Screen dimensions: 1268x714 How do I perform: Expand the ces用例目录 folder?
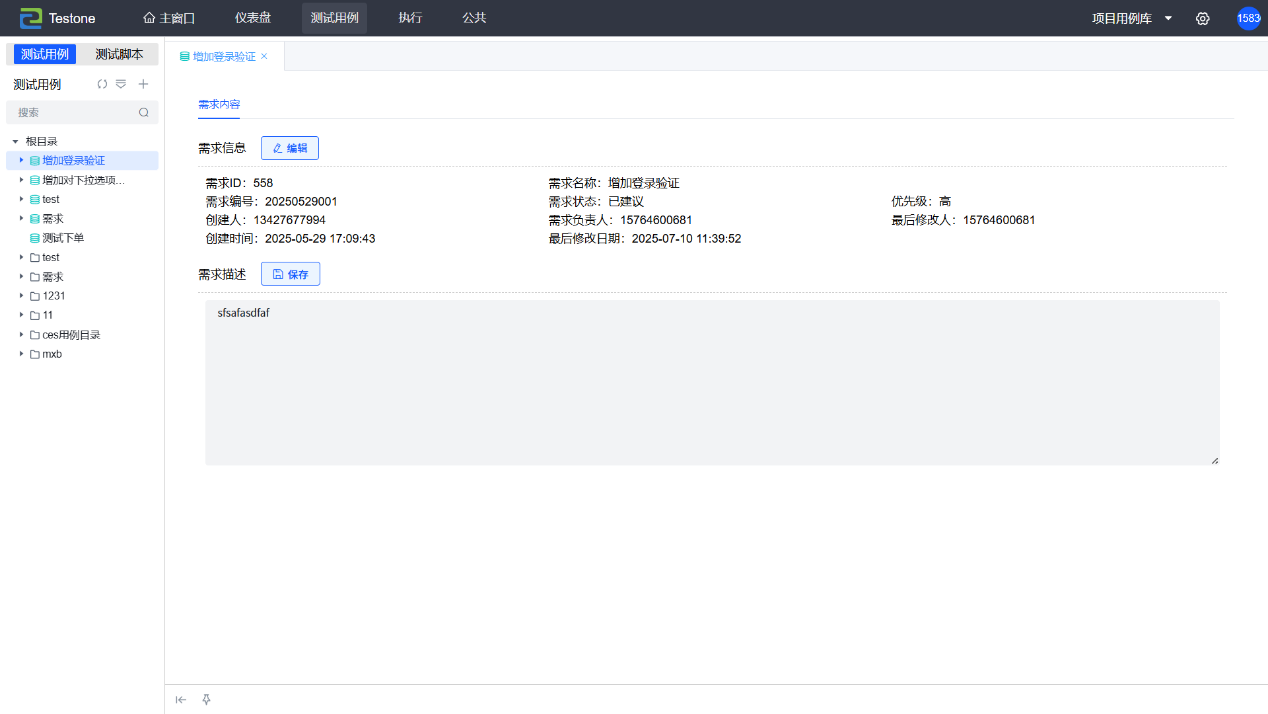[21, 335]
